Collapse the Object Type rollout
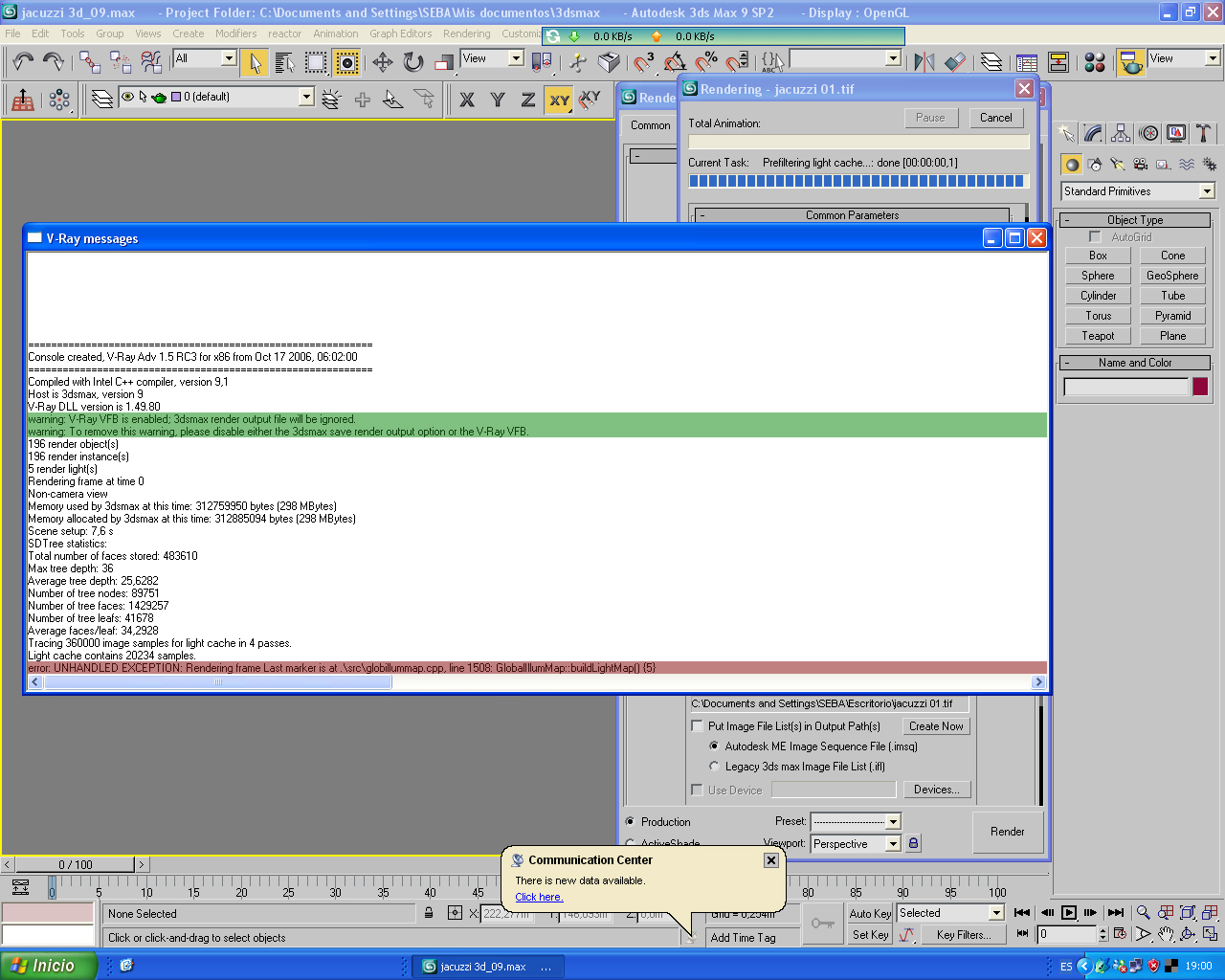Image resolution: width=1225 pixels, height=980 pixels. (1135, 220)
